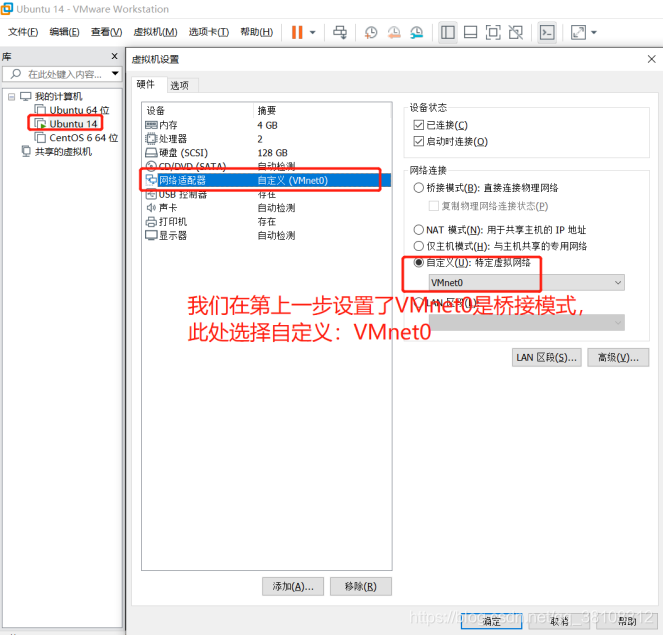Image resolution: width=663 pixels, height=636 pixels.
Task: Open the 虚拟机(M) menu
Action: pyautogui.click(x=155, y=32)
